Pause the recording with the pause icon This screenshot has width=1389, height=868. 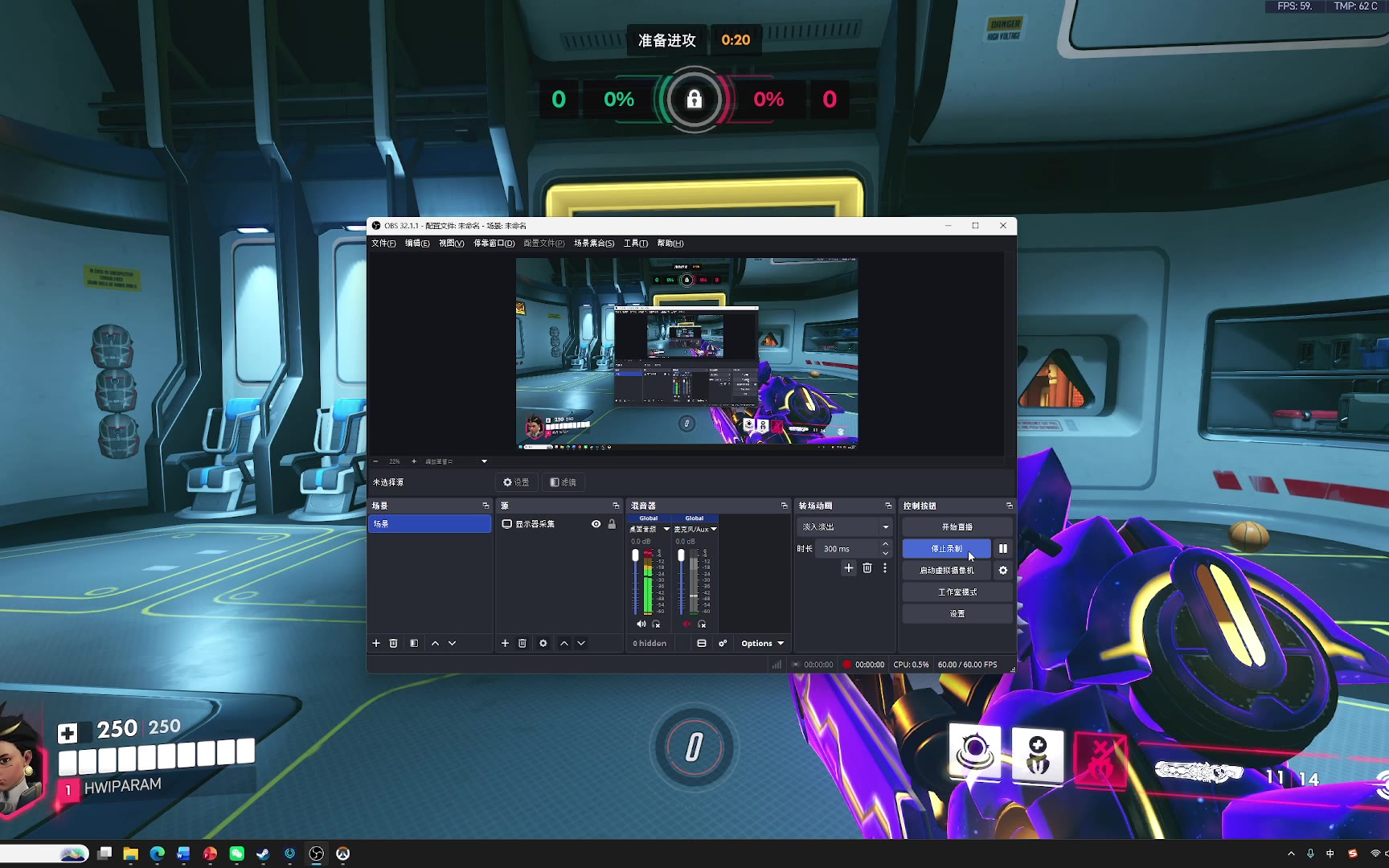[1002, 549]
